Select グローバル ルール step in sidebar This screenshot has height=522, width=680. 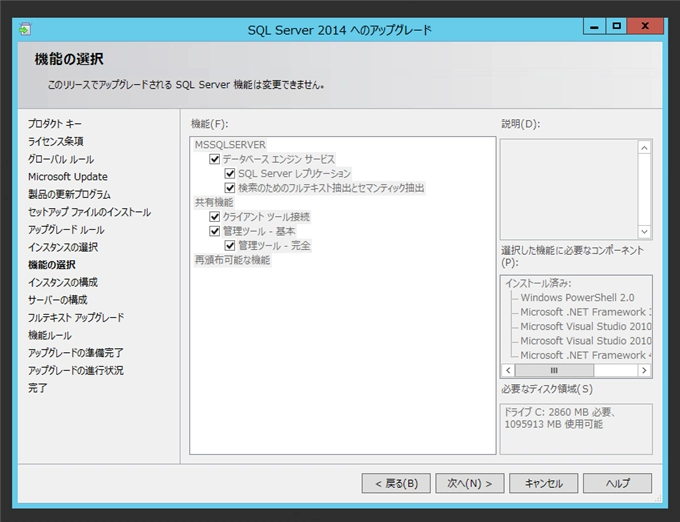click(x=61, y=159)
